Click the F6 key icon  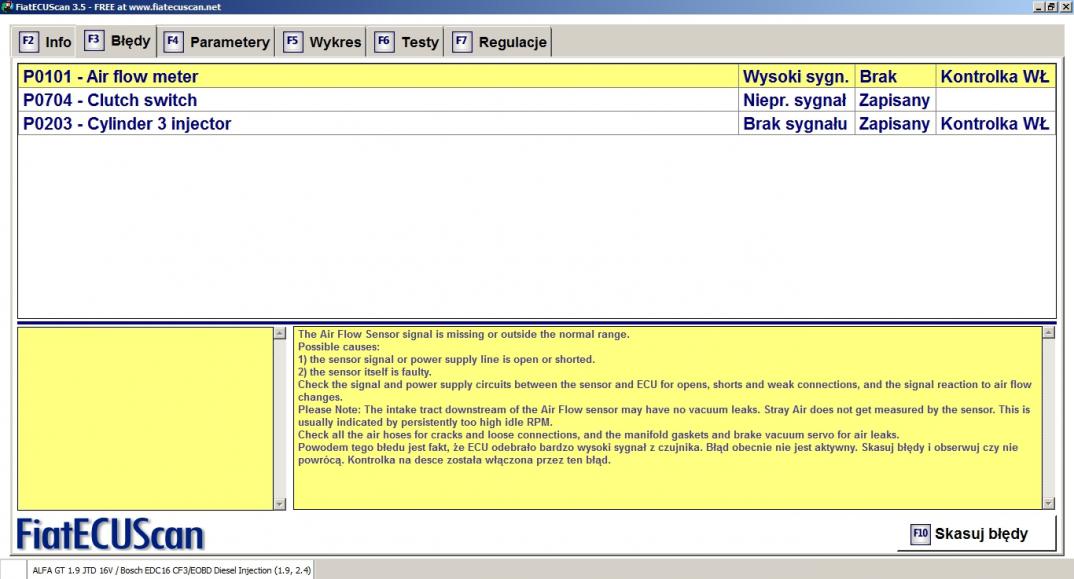click(384, 41)
